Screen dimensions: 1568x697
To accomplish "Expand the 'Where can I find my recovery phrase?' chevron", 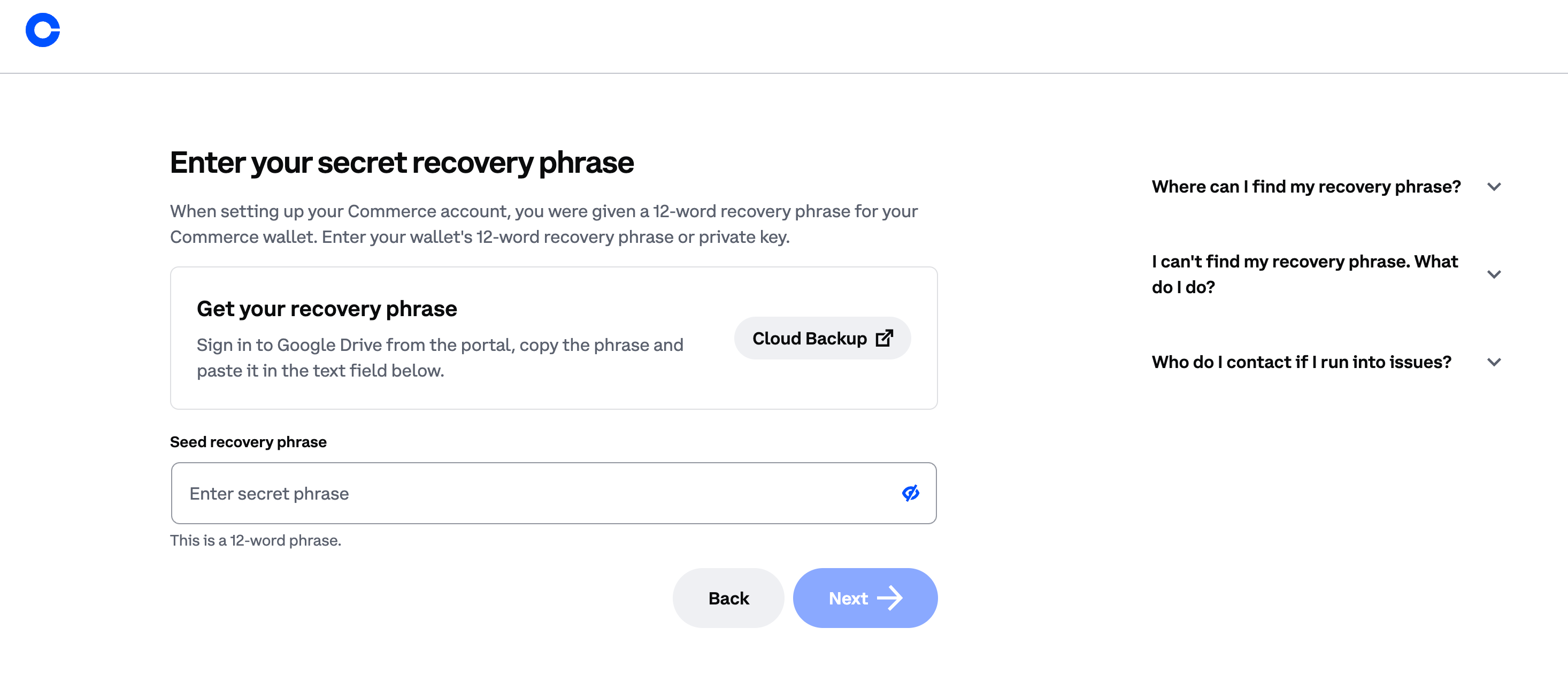I will pyautogui.click(x=1495, y=186).
